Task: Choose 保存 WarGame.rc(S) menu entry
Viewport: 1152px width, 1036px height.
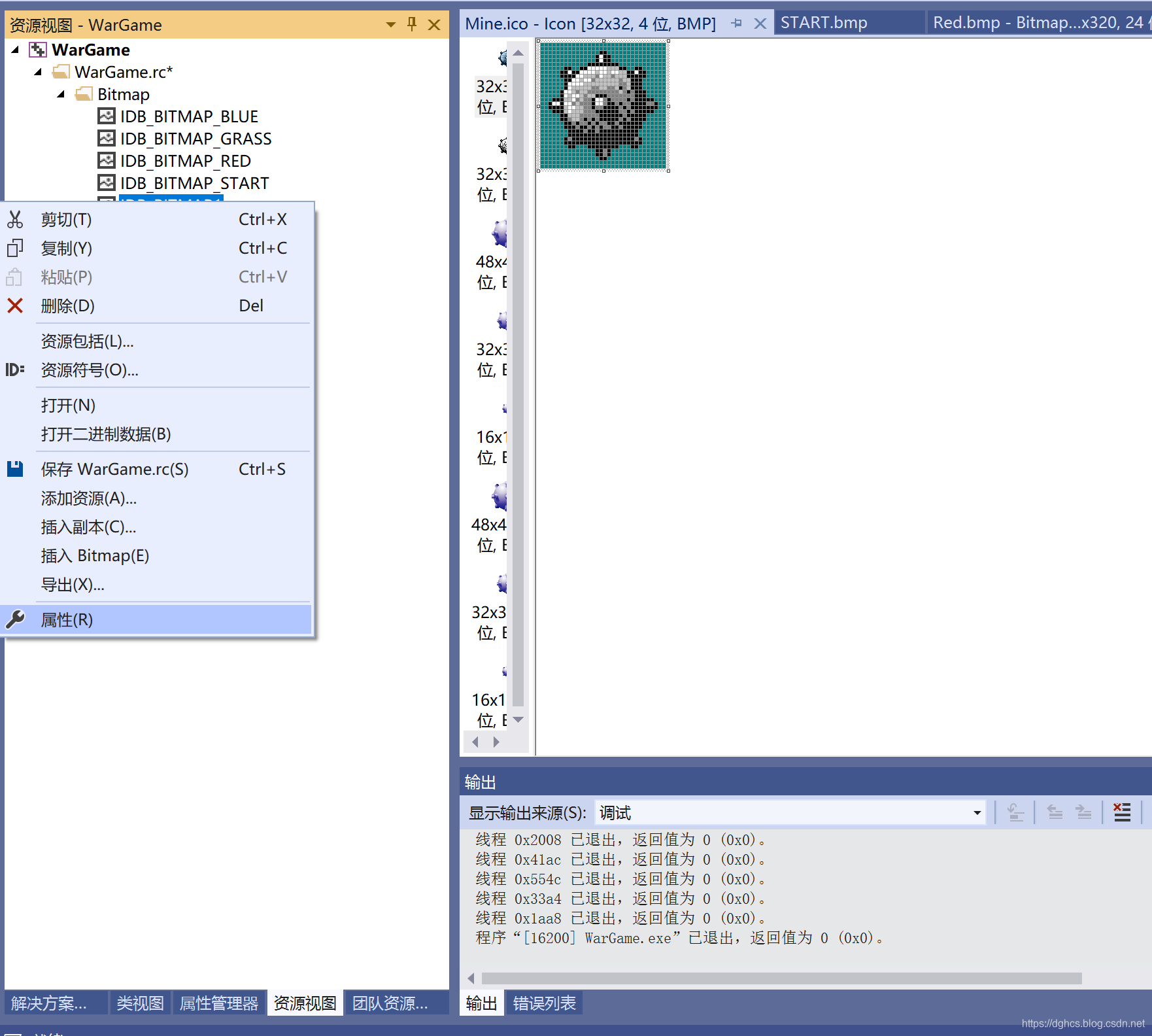Action: click(x=157, y=469)
